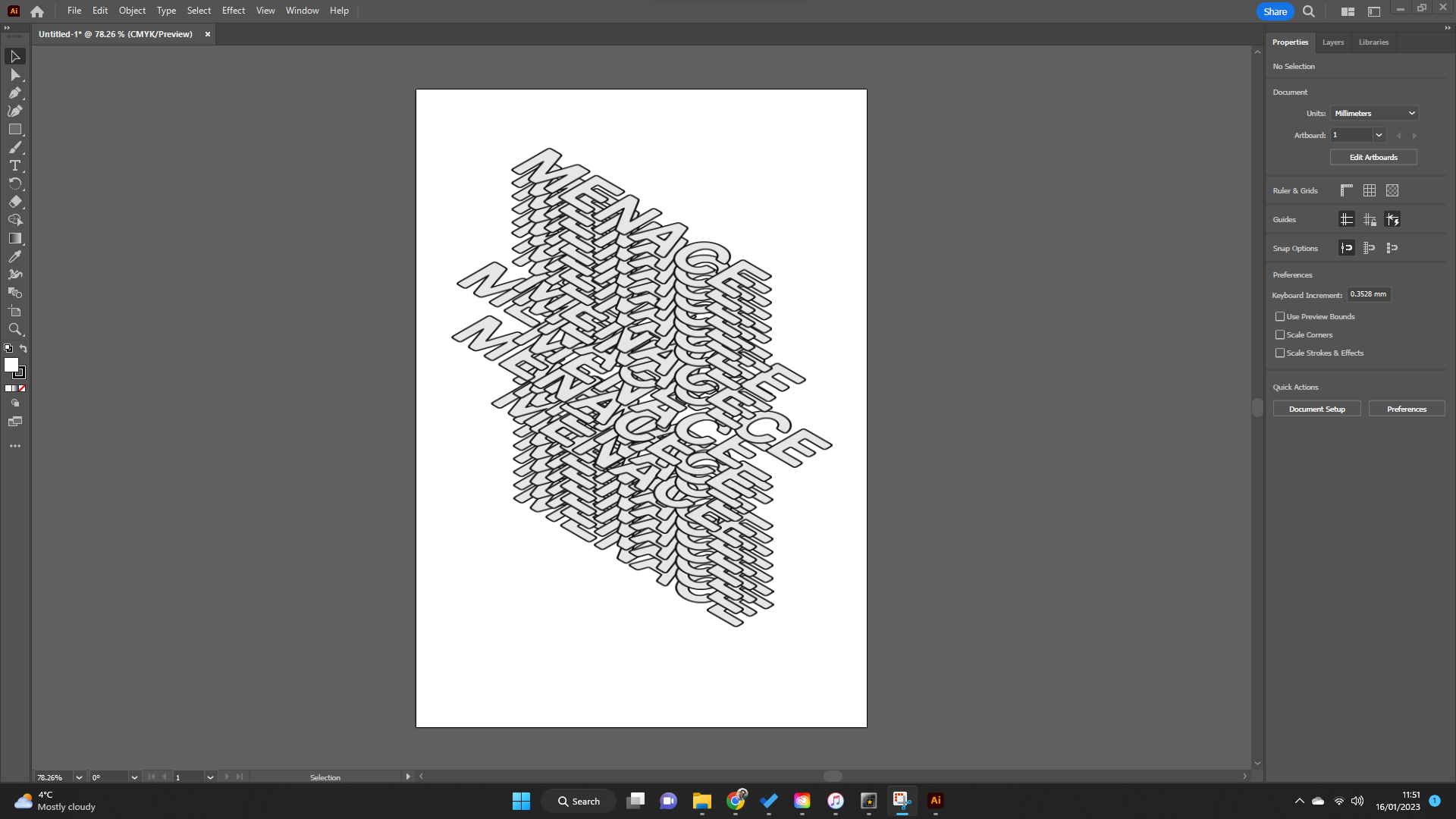Open the Effect menu

tap(233, 10)
